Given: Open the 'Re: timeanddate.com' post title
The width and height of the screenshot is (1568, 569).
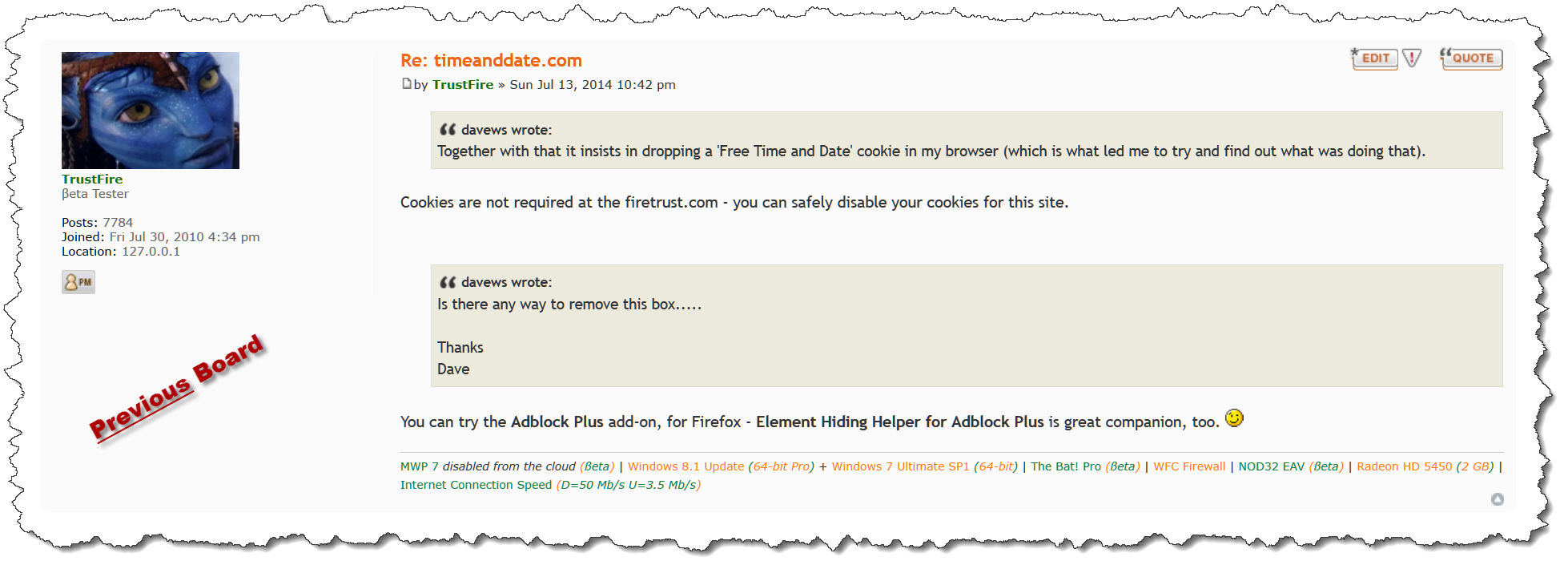Looking at the screenshot, I should pos(491,60).
